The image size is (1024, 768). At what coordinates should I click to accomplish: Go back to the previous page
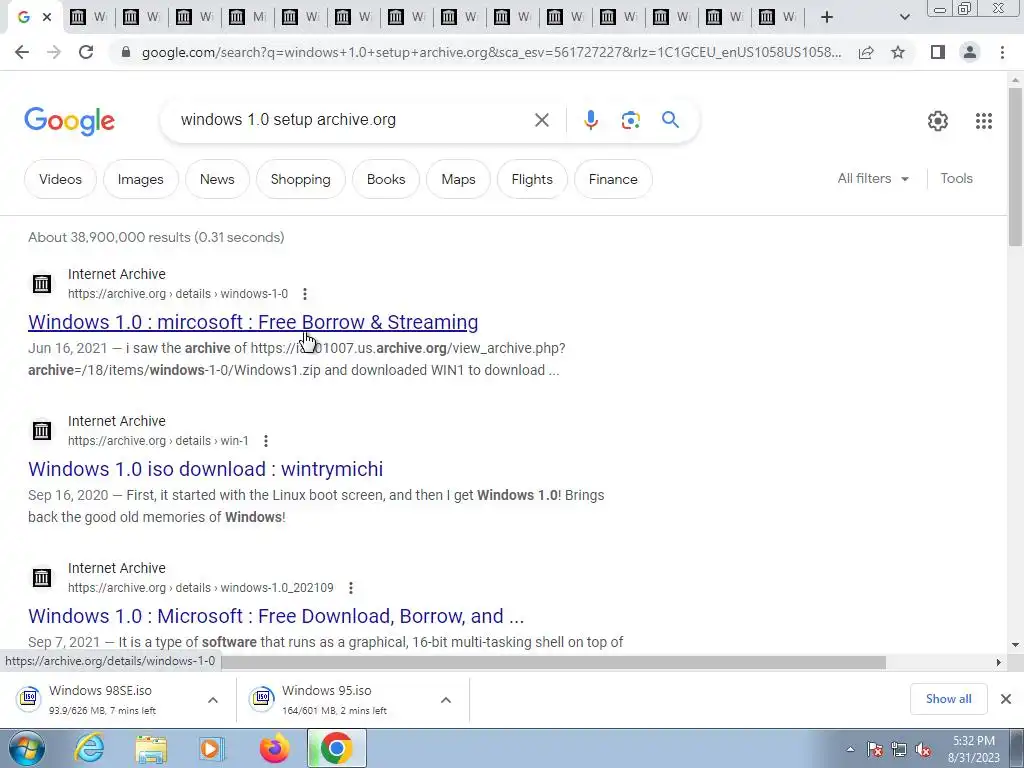(22, 52)
